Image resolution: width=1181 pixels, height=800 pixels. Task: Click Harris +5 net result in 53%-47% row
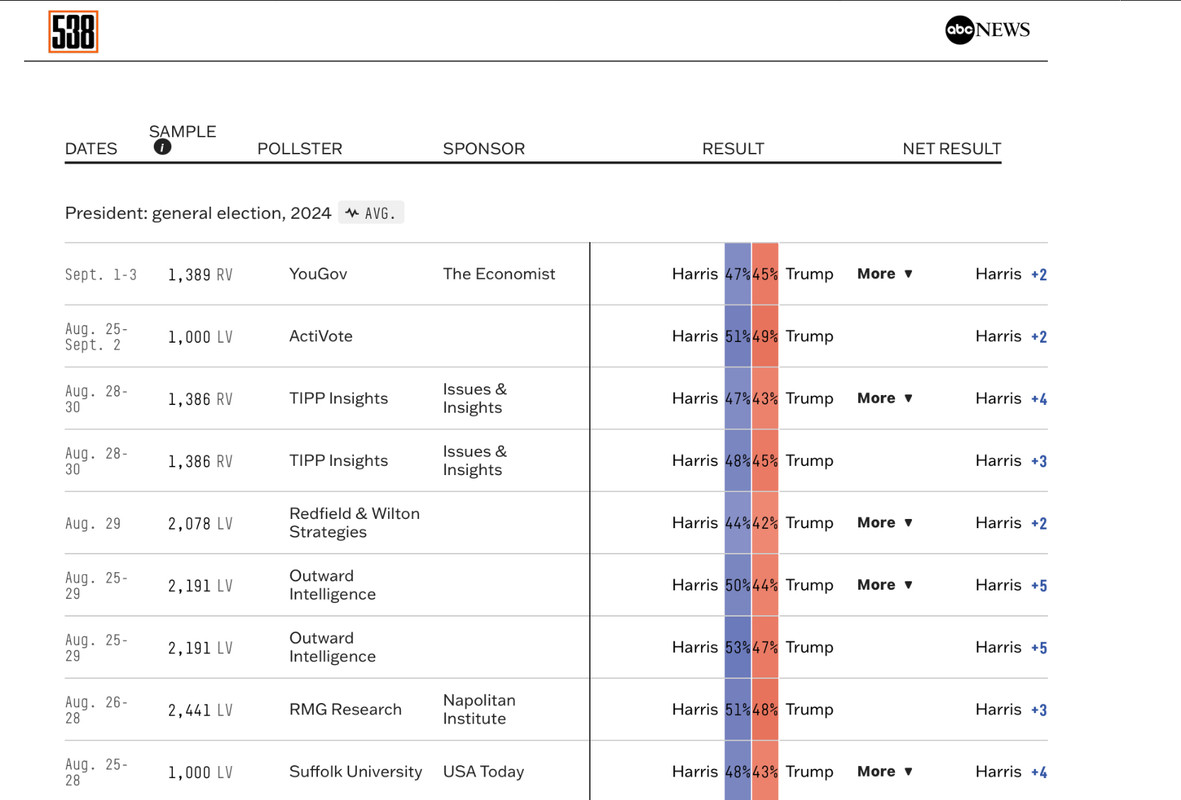[1011, 647]
